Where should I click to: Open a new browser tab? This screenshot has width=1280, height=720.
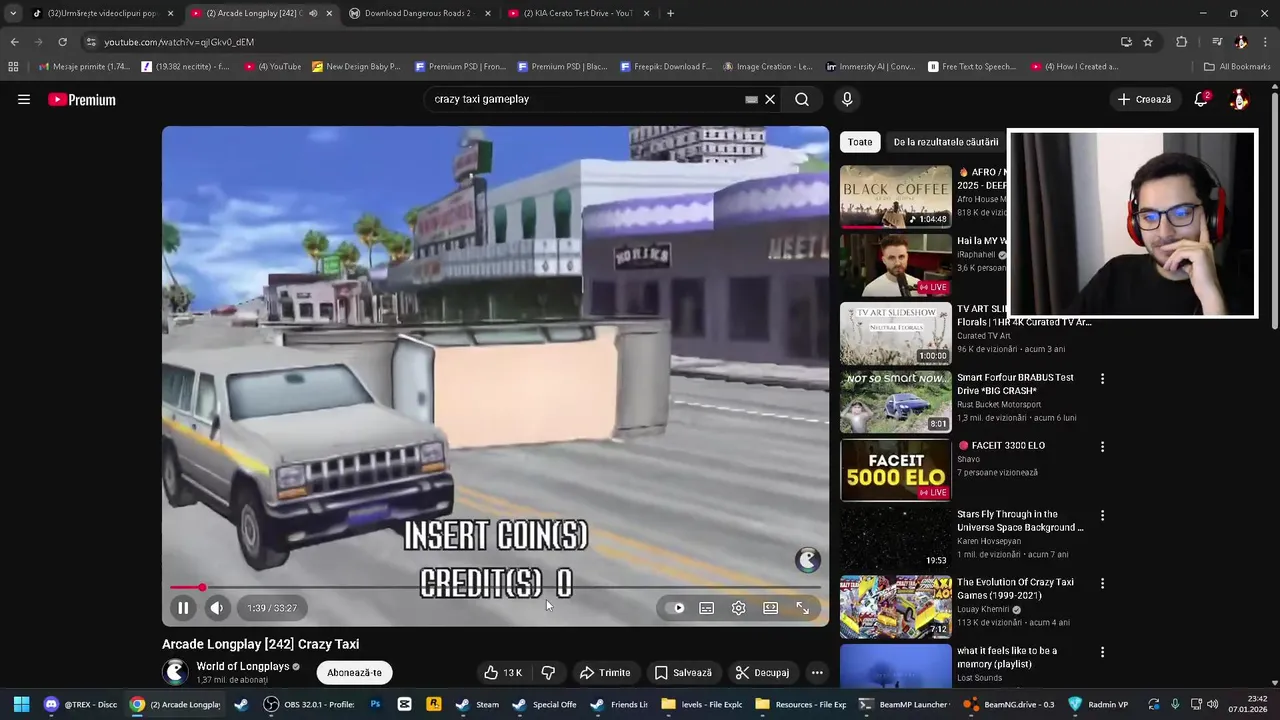pos(670,13)
